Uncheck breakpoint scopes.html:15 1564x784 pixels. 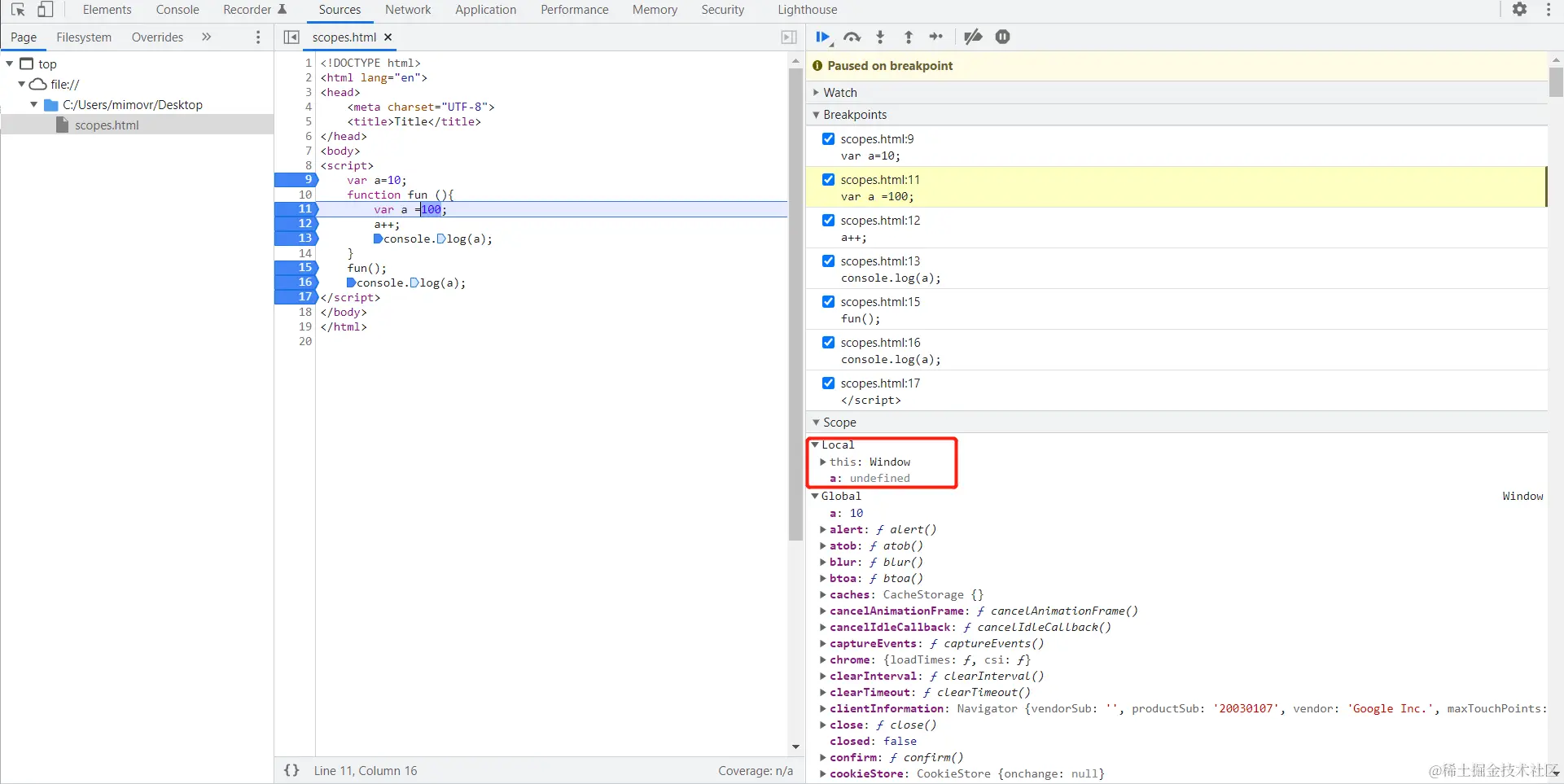click(x=828, y=301)
